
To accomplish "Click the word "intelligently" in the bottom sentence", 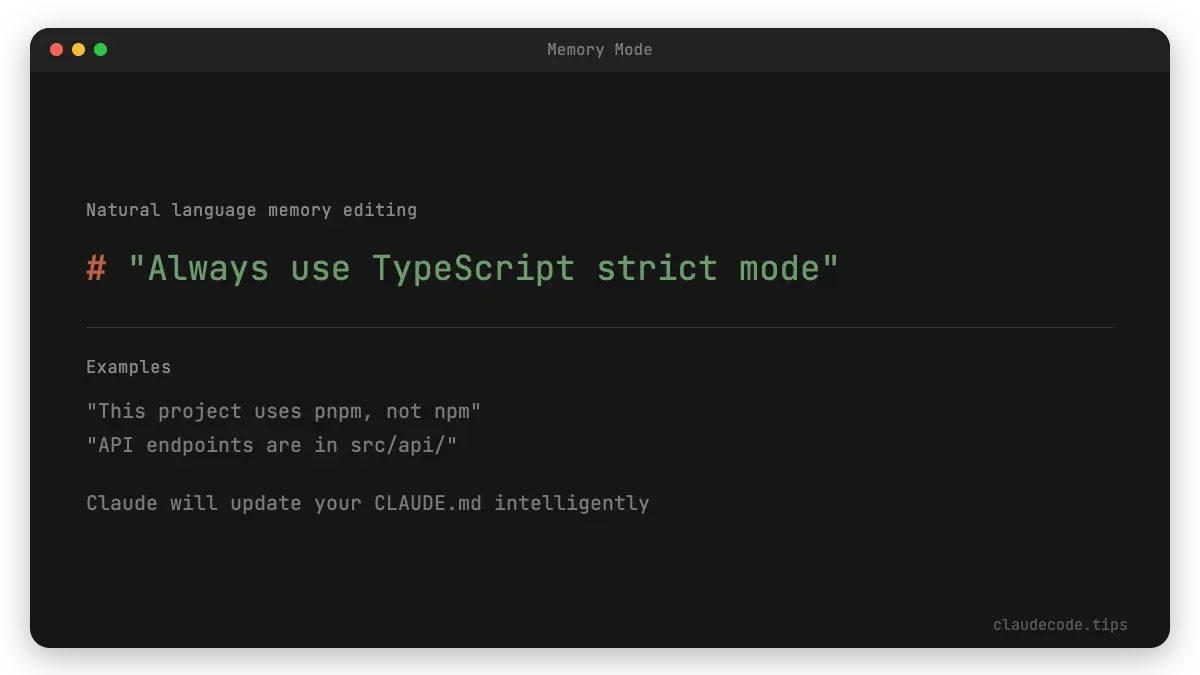I will tap(572, 503).
